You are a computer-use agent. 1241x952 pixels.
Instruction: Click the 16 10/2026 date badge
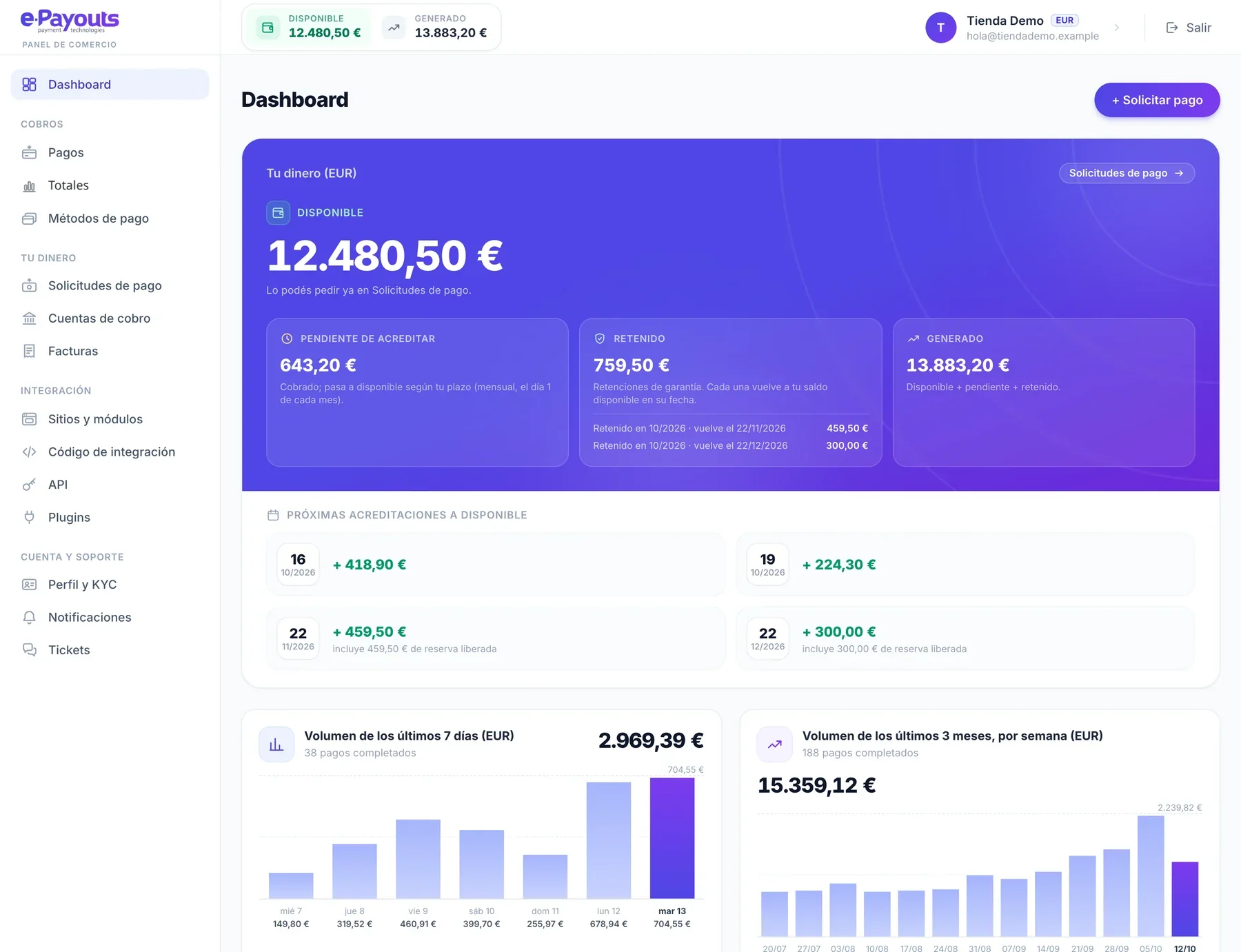[x=298, y=565]
